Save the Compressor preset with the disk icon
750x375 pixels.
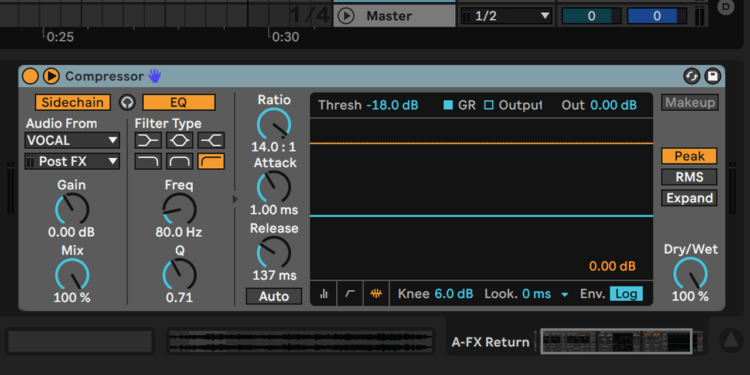[x=713, y=76]
